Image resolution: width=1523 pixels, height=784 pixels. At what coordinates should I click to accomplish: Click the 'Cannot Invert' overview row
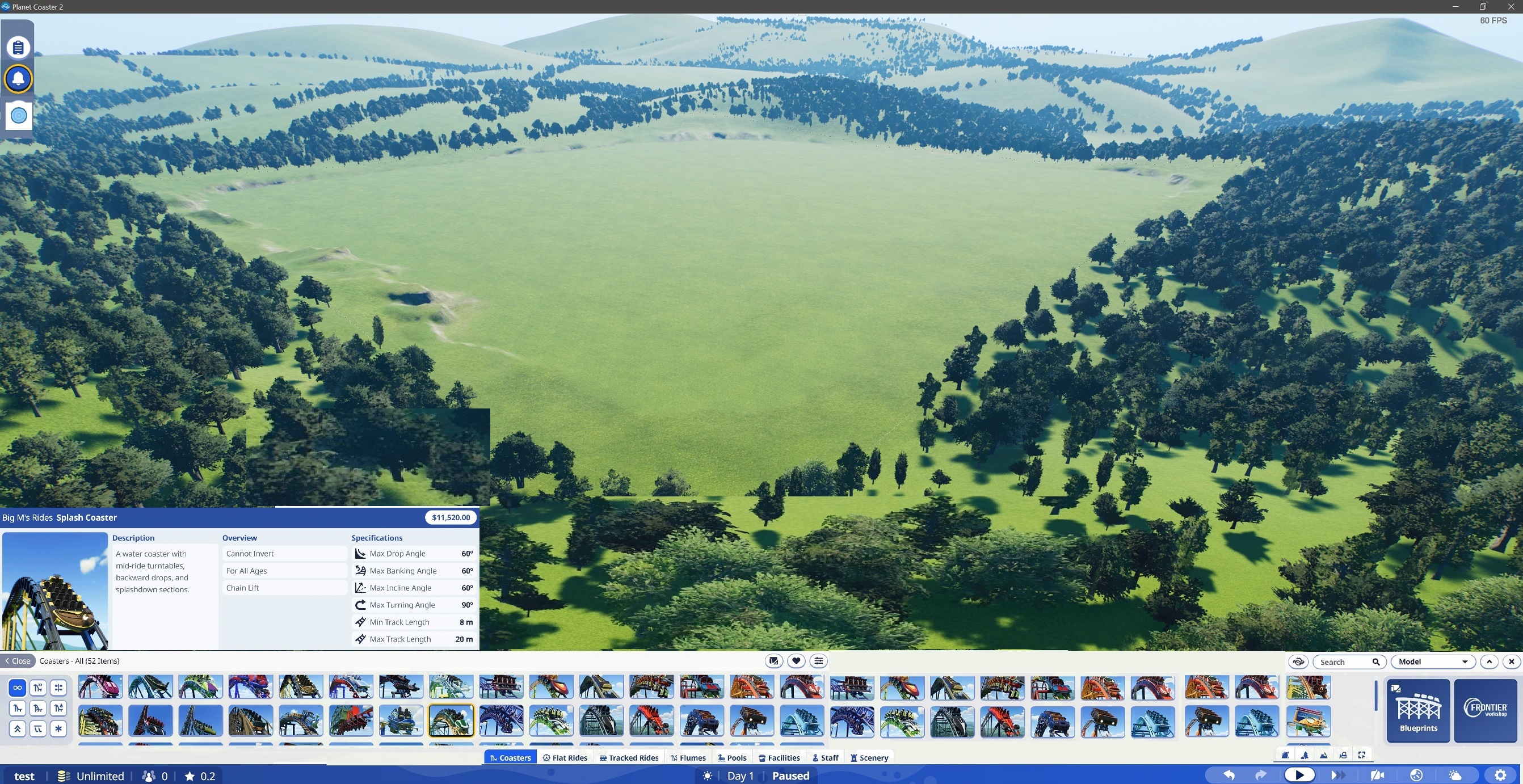coord(284,554)
